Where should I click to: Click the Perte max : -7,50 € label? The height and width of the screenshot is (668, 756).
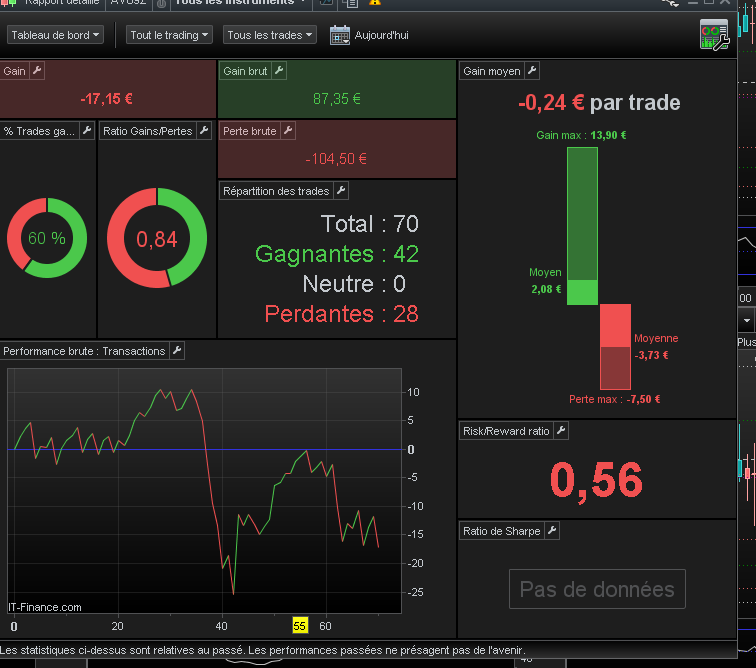[614, 399]
